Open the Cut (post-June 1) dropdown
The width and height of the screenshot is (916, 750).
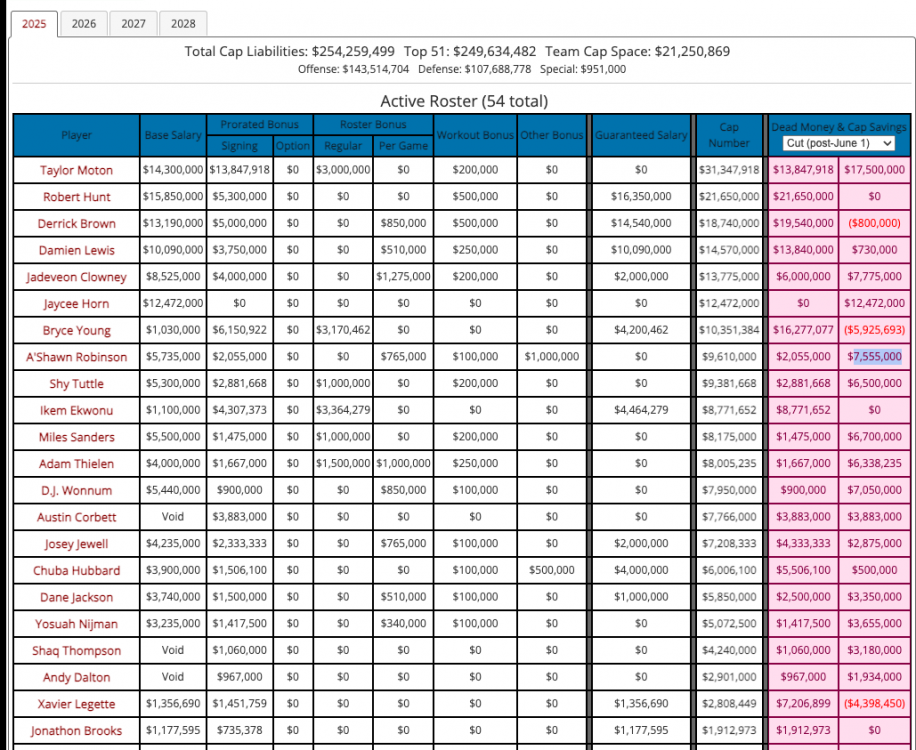pos(839,144)
